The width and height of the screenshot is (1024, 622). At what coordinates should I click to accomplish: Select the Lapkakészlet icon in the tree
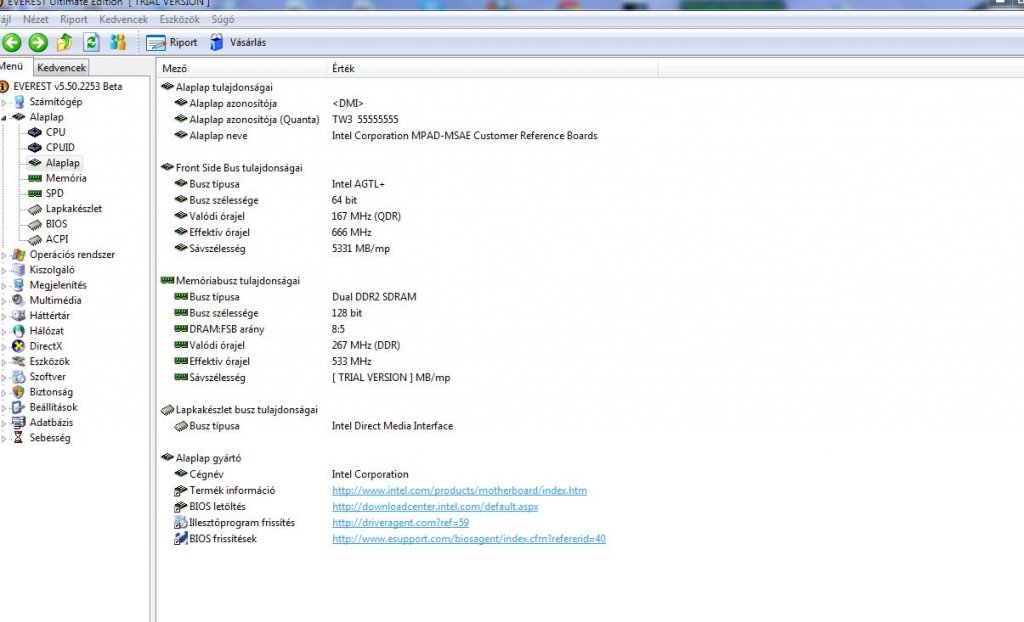pos(35,209)
